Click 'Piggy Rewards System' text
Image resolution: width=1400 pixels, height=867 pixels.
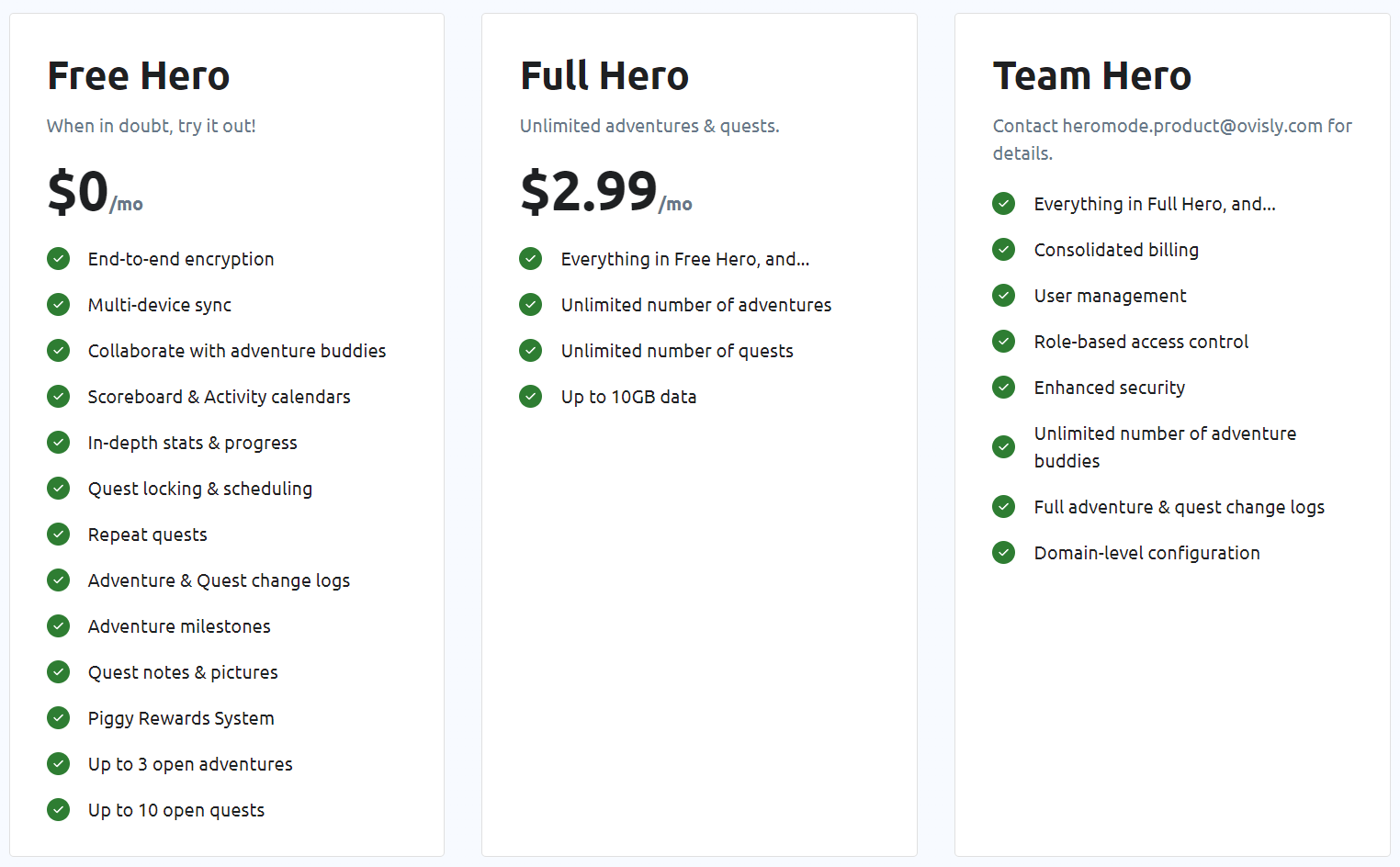tap(181, 718)
